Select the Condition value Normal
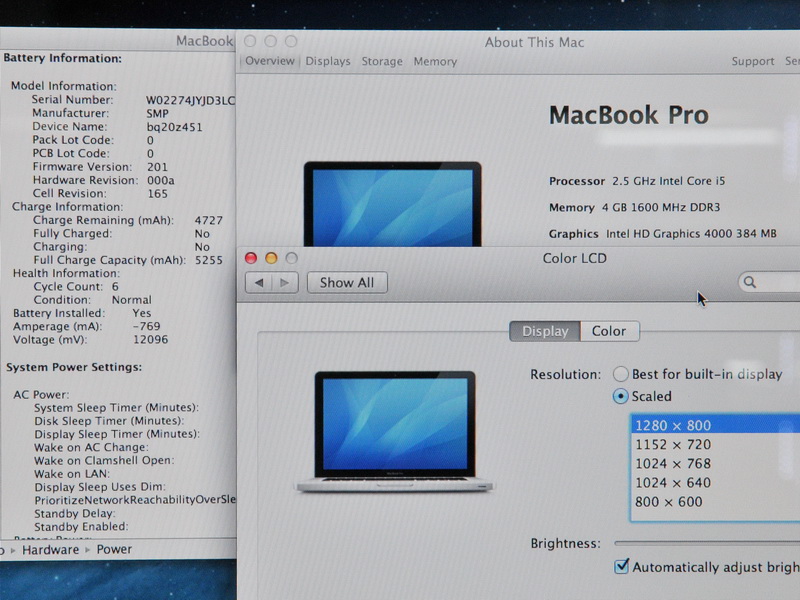Image resolution: width=800 pixels, height=600 pixels. 132,300
